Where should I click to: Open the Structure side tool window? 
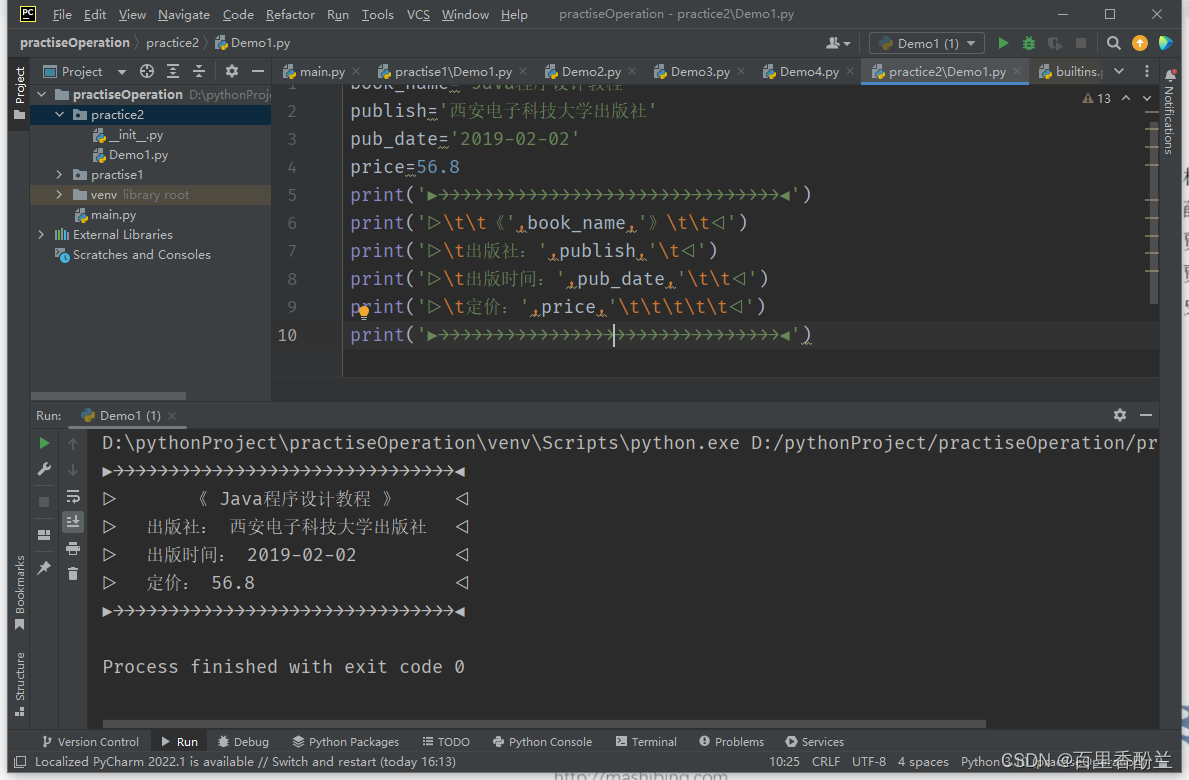pyautogui.click(x=20, y=683)
